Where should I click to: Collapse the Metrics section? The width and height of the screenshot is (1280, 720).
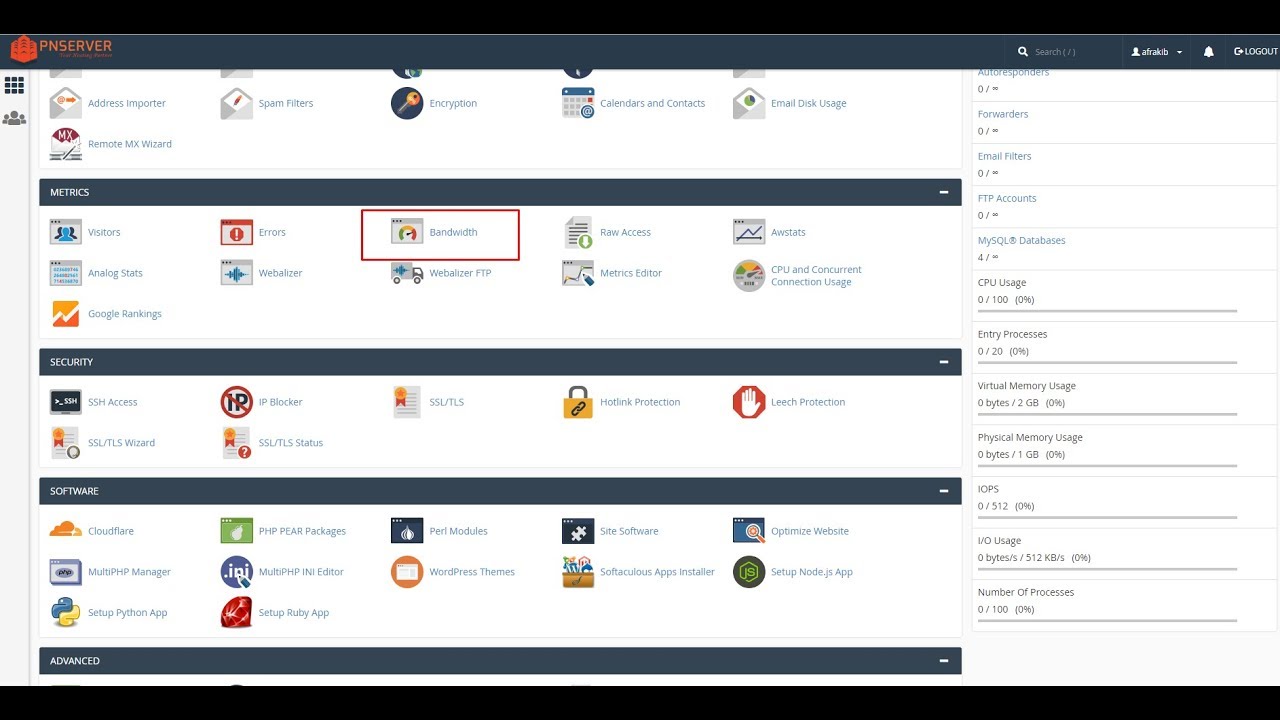pyautogui.click(x=943, y=192)
